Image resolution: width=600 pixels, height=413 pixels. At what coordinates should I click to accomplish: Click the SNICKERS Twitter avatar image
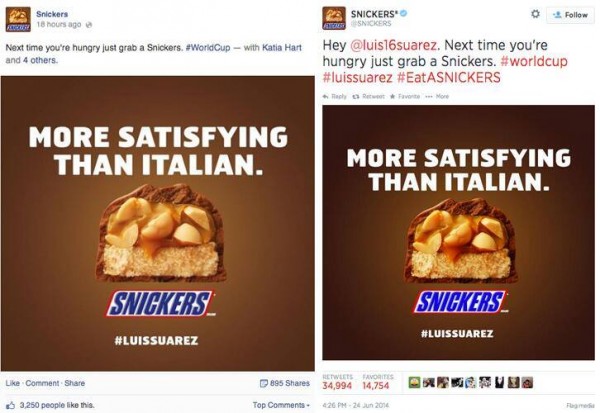coord(334,18)
